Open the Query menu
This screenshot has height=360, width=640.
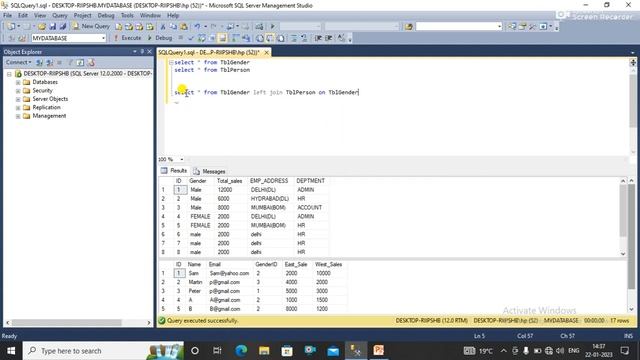(x=60, y=16)
